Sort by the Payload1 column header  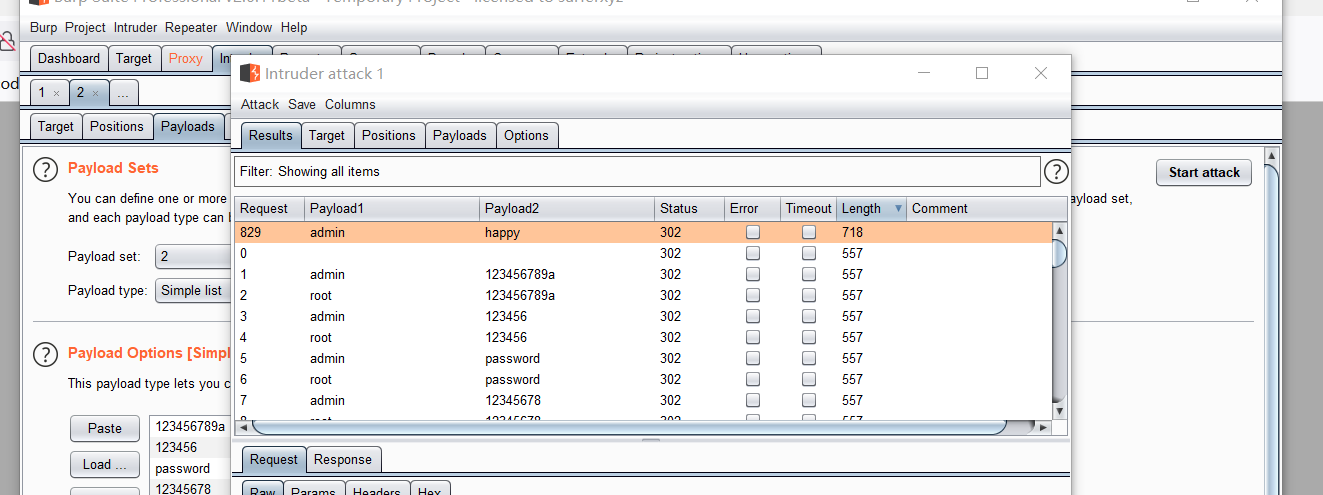point(392,209)
